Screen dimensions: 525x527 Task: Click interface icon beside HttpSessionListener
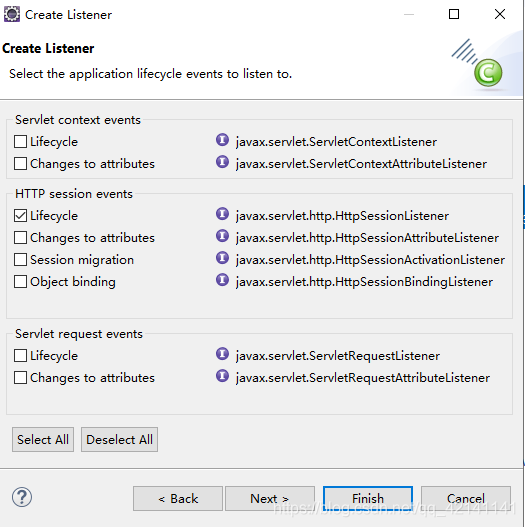click(222, 213)
